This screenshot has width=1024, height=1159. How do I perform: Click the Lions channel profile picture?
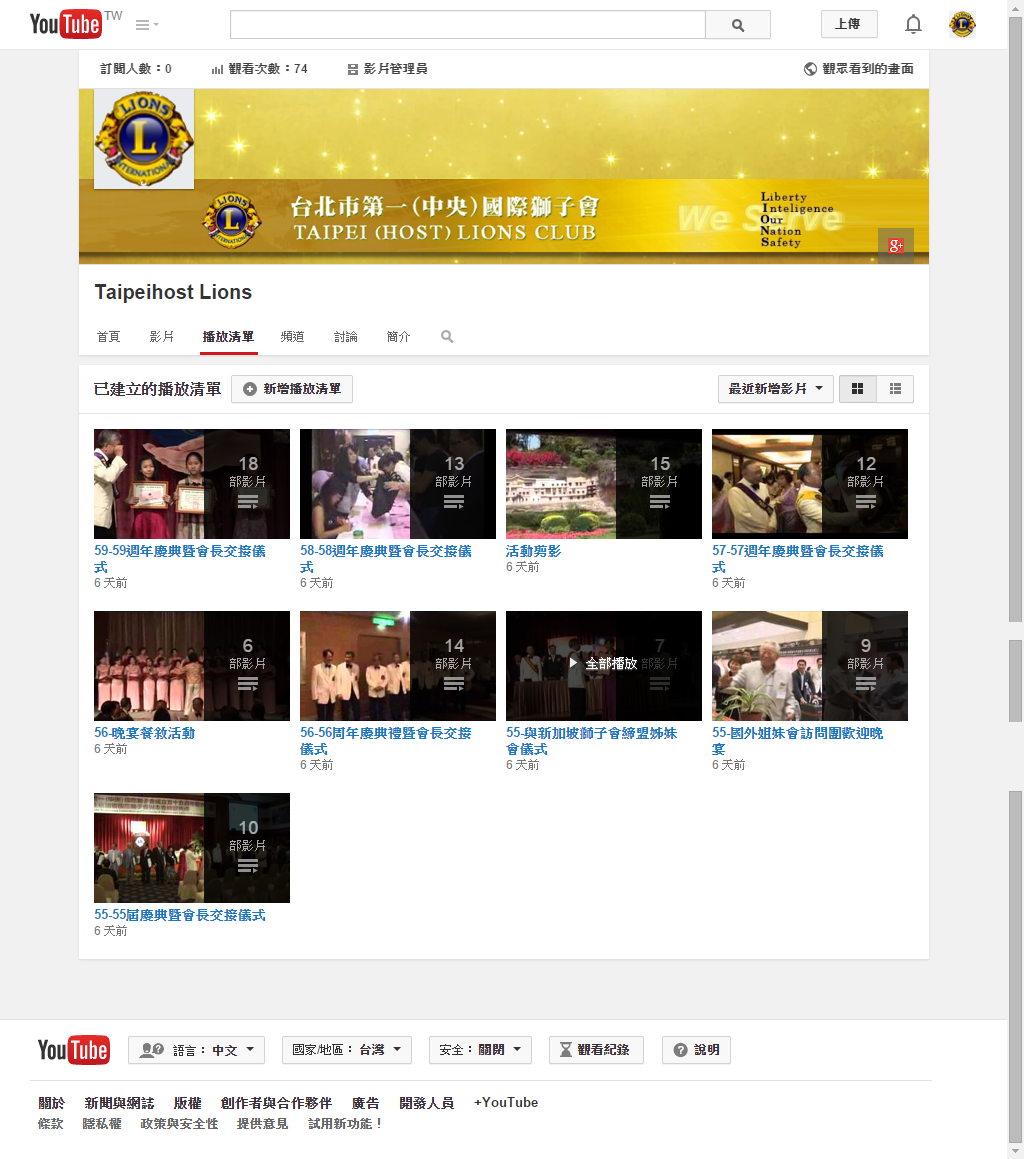[144, 138]
